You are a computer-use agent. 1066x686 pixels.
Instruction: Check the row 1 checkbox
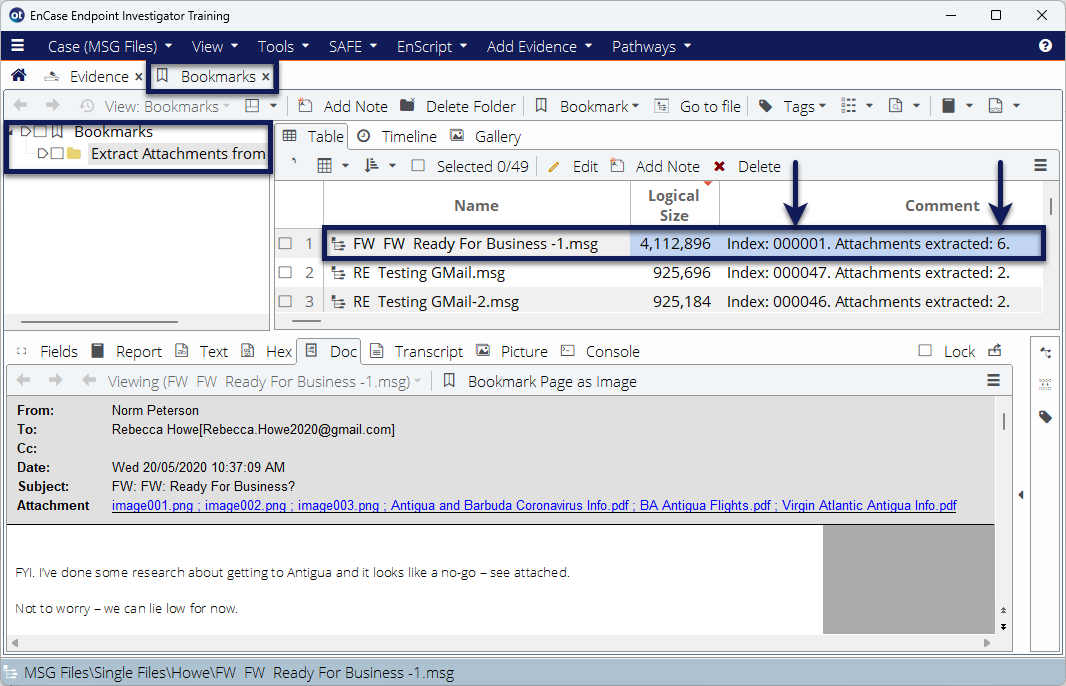click(286, 243)
